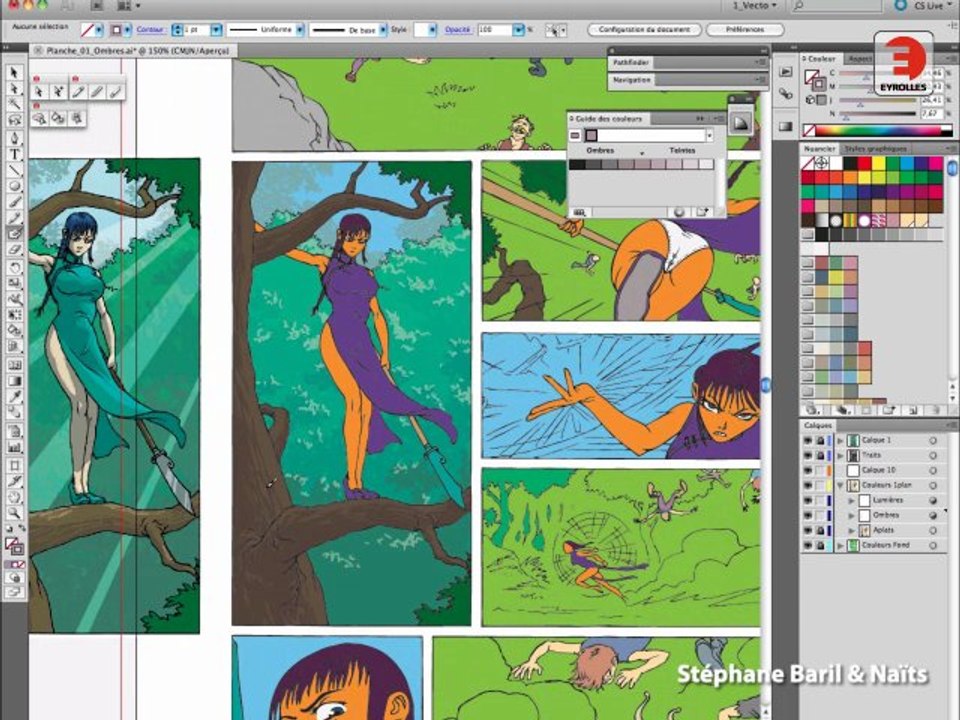Viewport: 960px width, 720px height.
Task: Click the Contour link
Action: (x=150, y=29)
